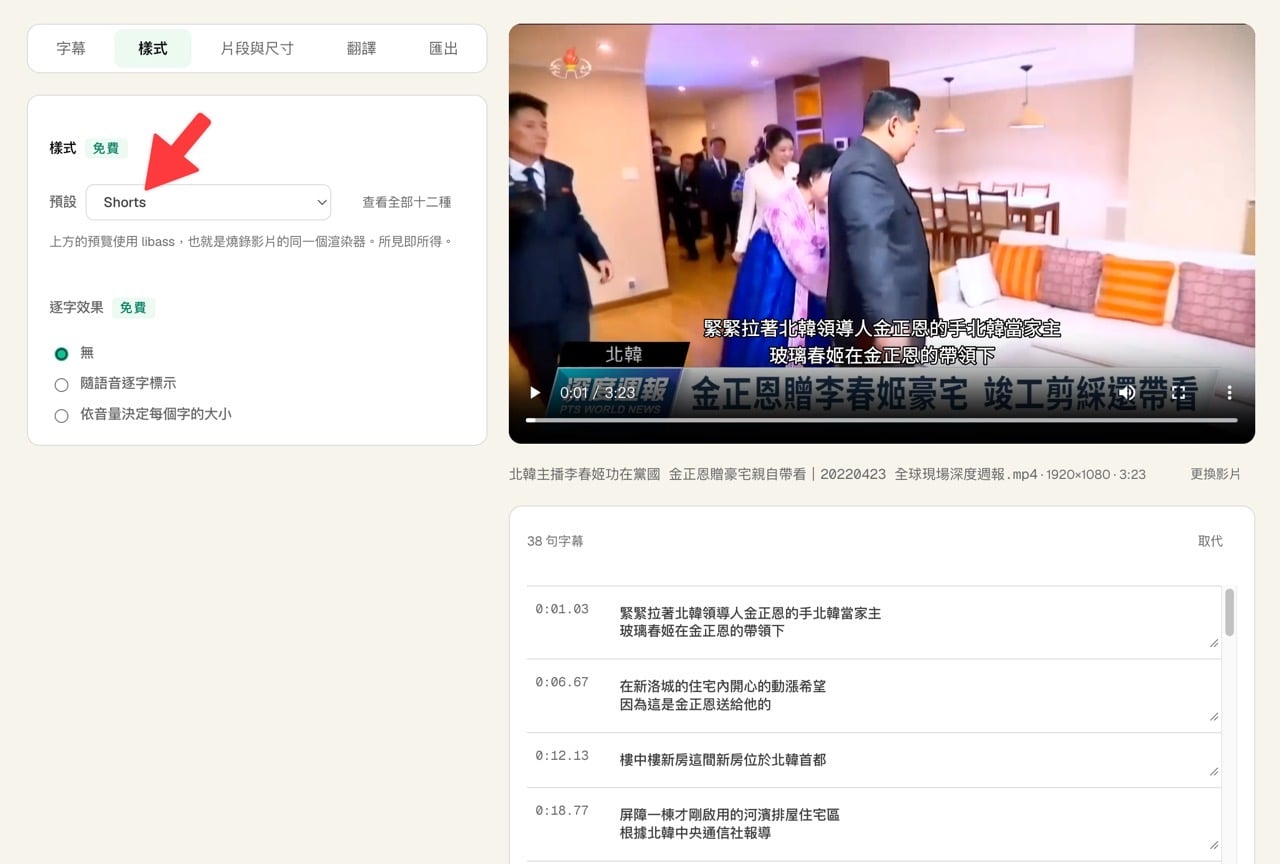Expand the 預設 Shorts dropdown
This screenshot has height=864, width=1280.
click(x=208, y=202)
